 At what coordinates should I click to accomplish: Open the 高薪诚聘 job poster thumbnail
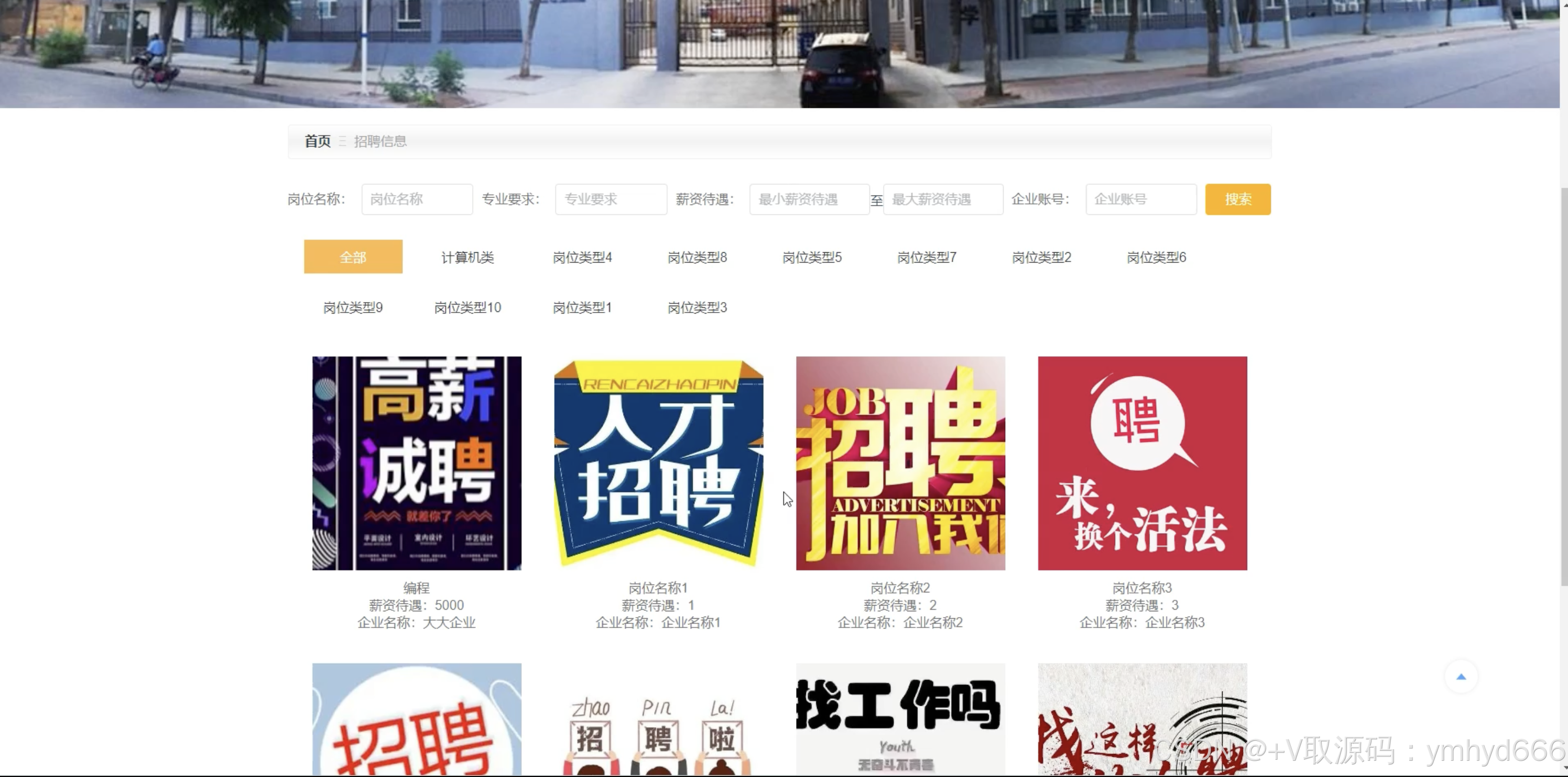point(417,463)
